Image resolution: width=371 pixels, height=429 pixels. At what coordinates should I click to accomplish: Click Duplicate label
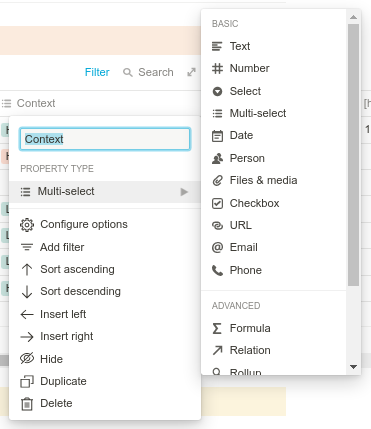tap(63, 381)
